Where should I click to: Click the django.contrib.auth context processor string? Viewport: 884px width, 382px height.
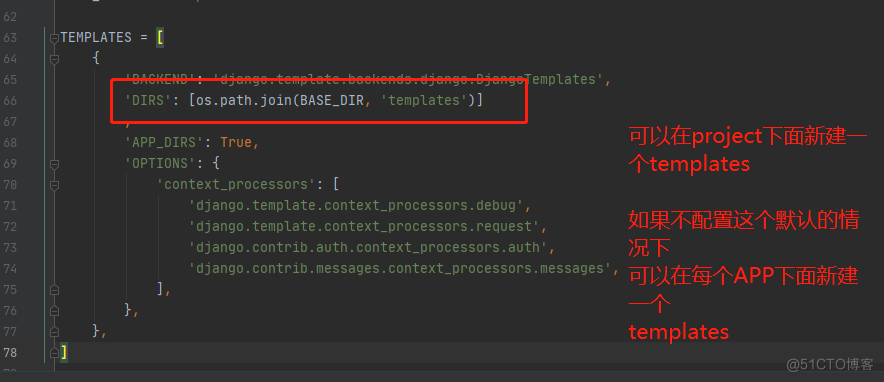(x=369, y=248)
